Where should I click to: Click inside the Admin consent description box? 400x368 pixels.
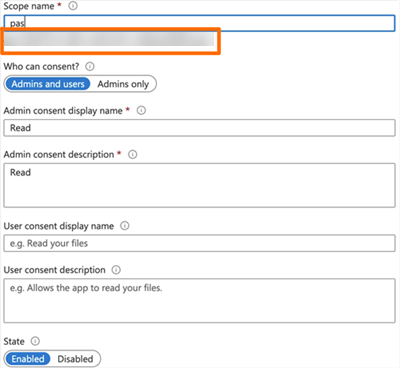(x=199, y=185)
